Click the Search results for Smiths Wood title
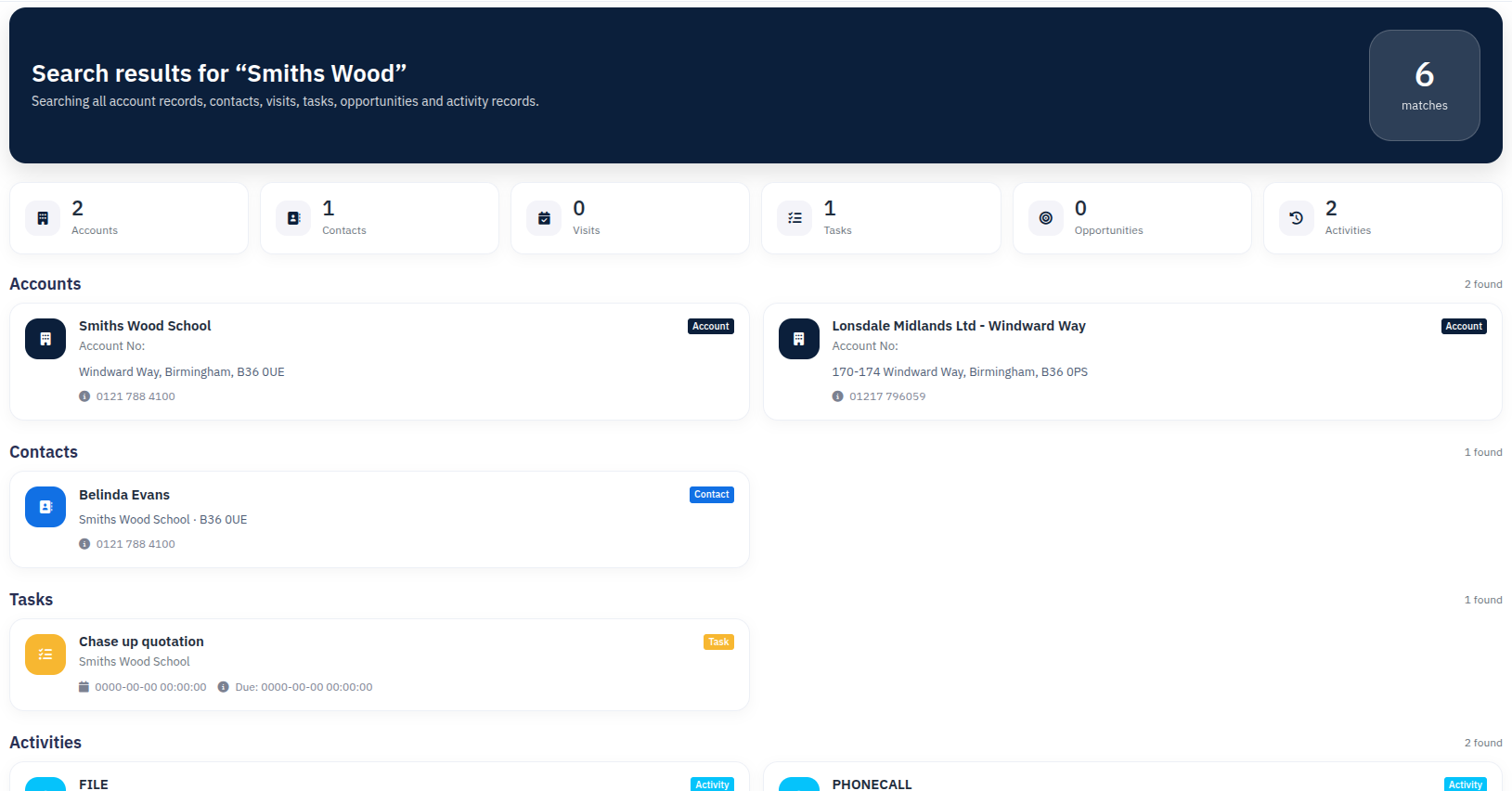 click(x=219, y=73)
